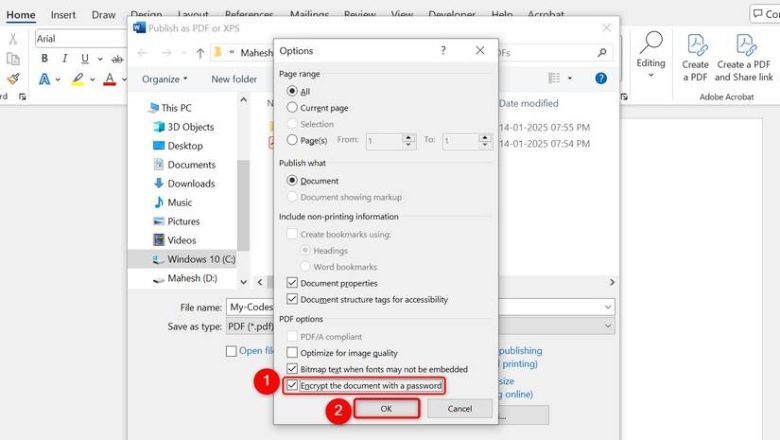Go forward in the file dialog
The image size is (780, 440).
[x=166, y=53]
